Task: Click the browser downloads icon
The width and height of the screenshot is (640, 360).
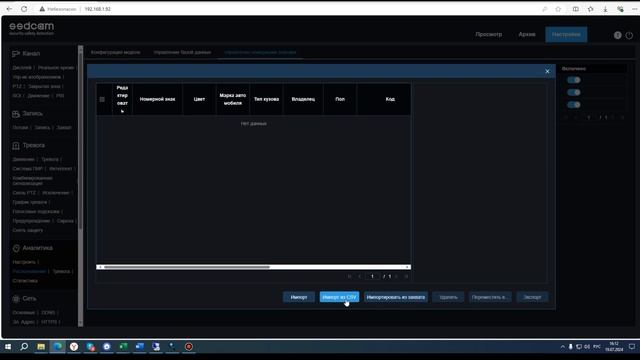Action: click(x=605, y=9)
